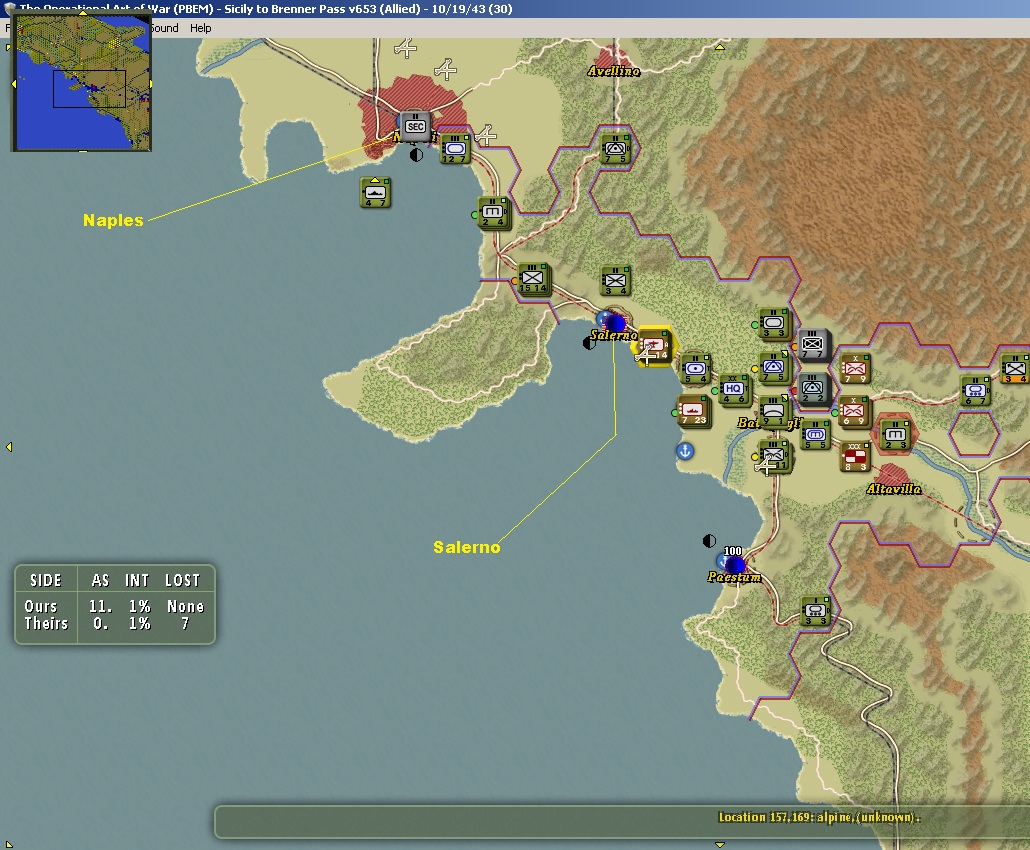The height and width of the screenshot is (850, 1030).
Task: Select the unit 3-3 south of Paestum
Action: tap(815, 611)
